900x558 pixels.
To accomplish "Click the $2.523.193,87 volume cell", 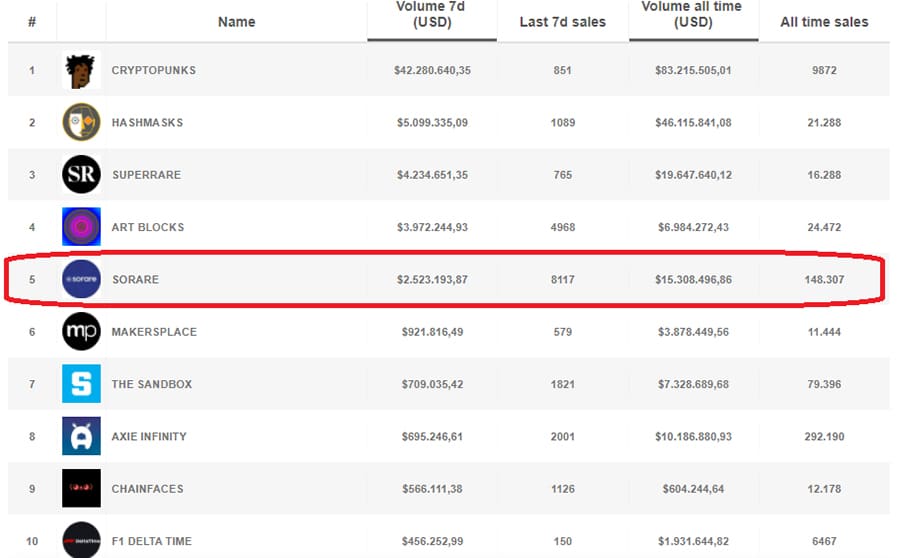I will (432, 279).
